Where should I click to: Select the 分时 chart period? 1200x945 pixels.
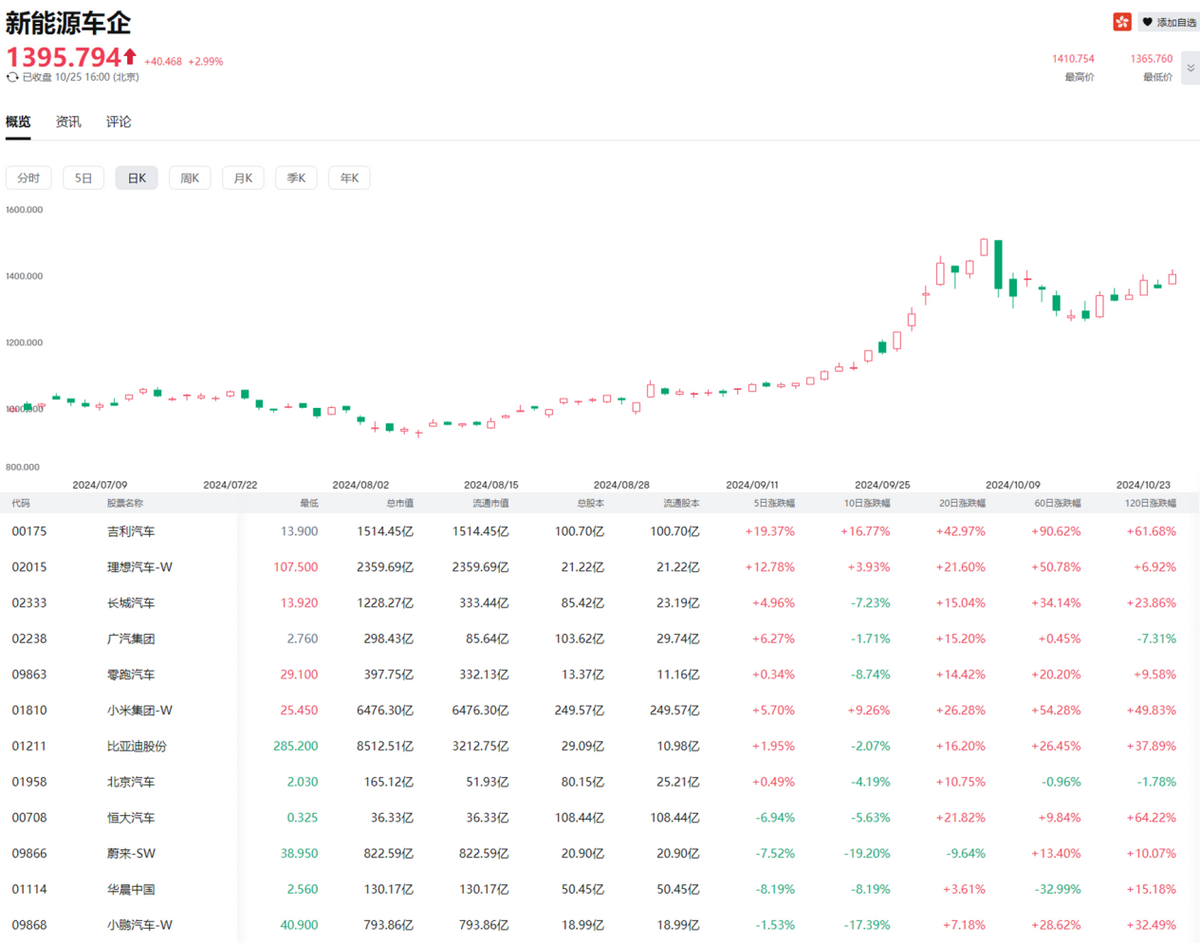pyautogui.click(x=28, y=178)
